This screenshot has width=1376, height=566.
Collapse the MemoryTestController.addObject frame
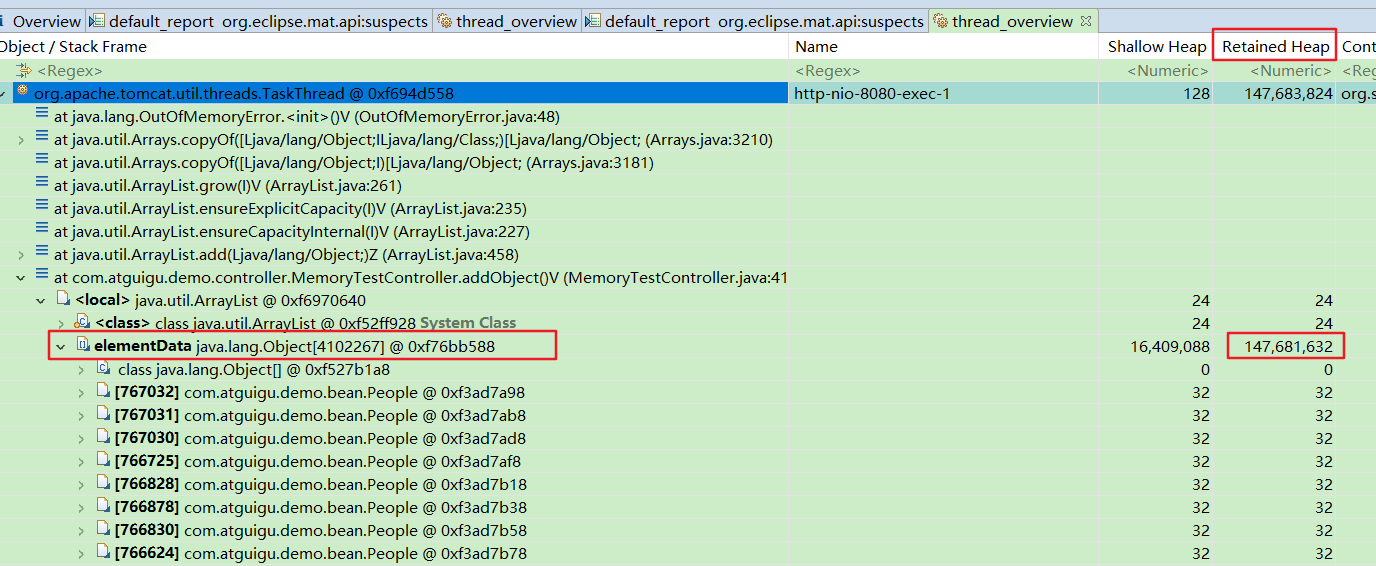click(x=21, y=277)
